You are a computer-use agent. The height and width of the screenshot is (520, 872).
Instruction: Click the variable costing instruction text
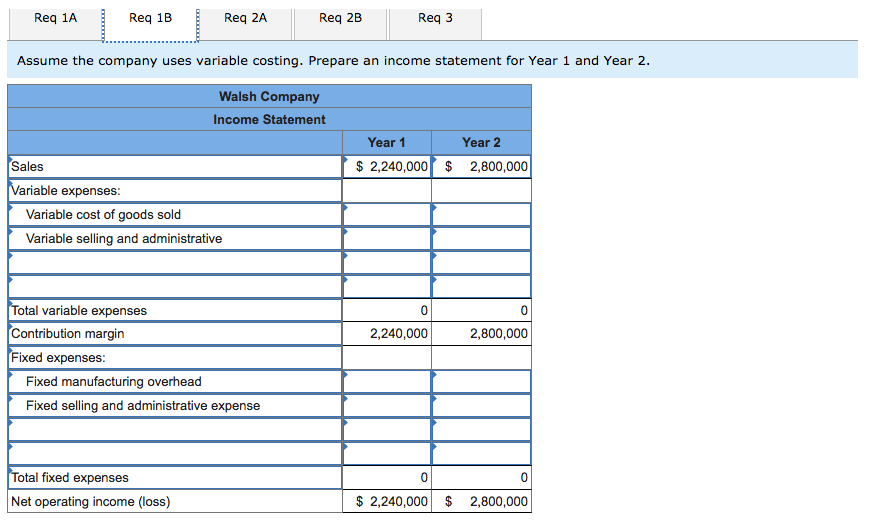pos(333,61)
